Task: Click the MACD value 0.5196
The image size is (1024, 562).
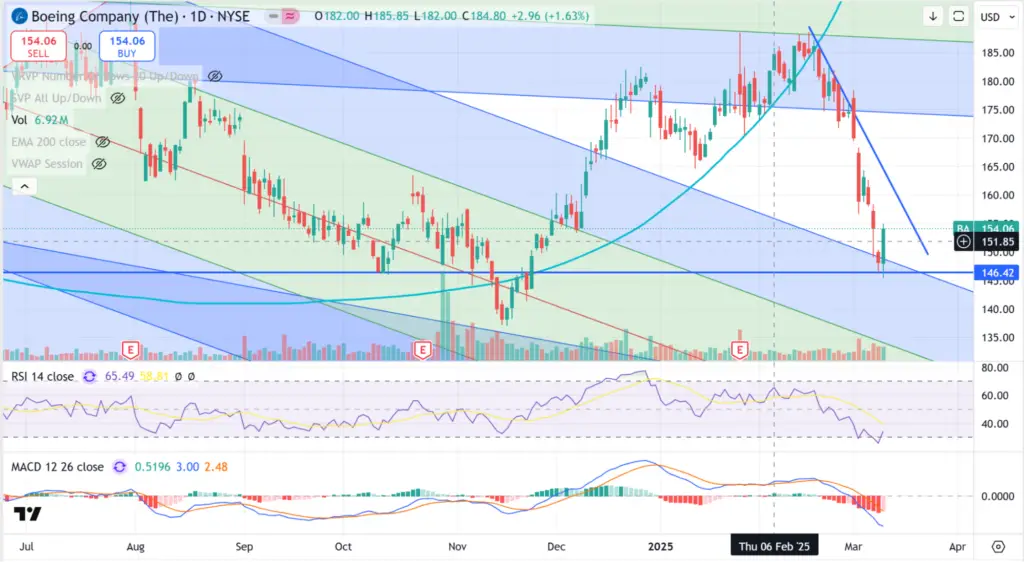Action: [152, 467]
